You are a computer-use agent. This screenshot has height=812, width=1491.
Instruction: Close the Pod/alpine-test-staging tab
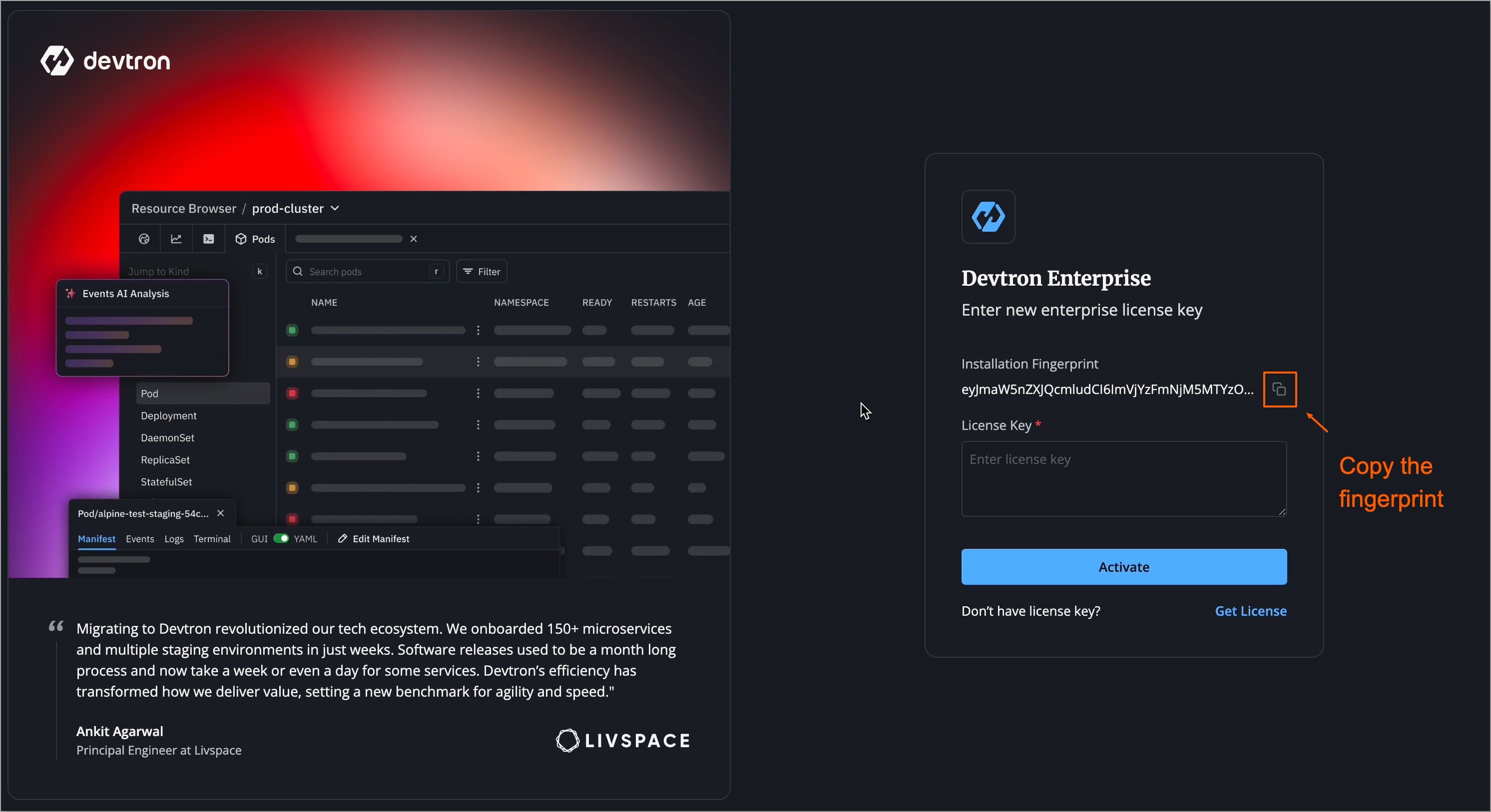pos(220,513)
